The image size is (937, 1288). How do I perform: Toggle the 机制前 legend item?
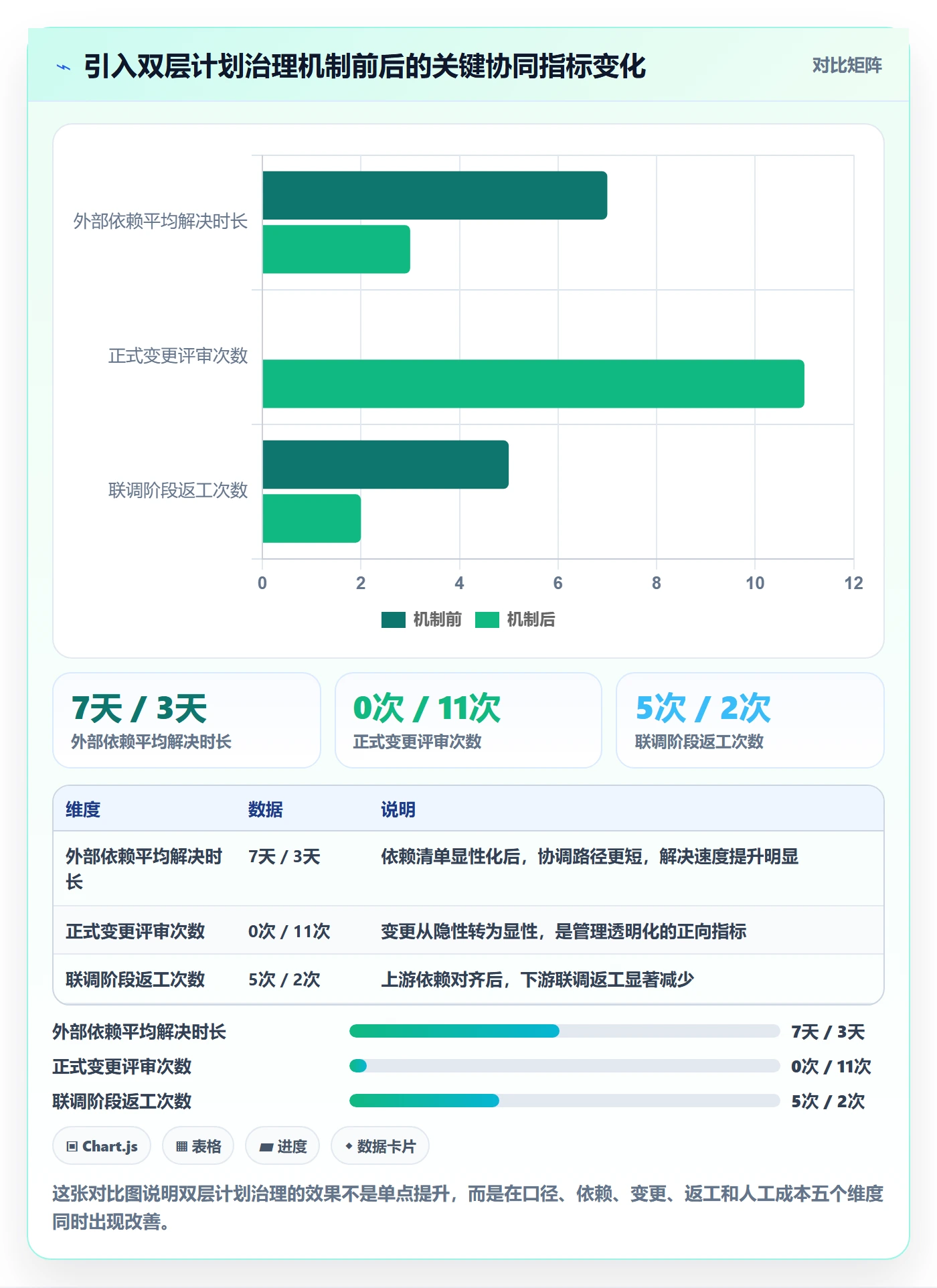(x=422, y=619)
